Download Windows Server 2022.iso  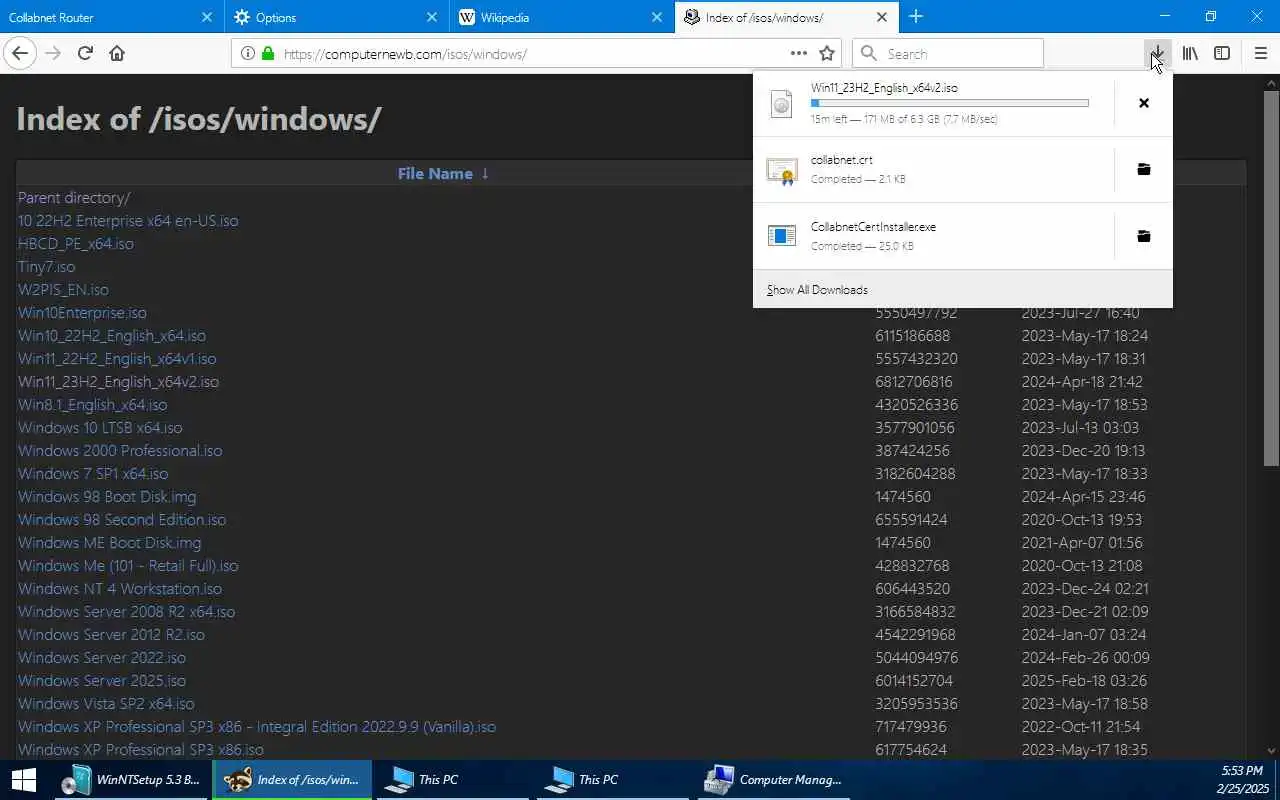point(102,658)
